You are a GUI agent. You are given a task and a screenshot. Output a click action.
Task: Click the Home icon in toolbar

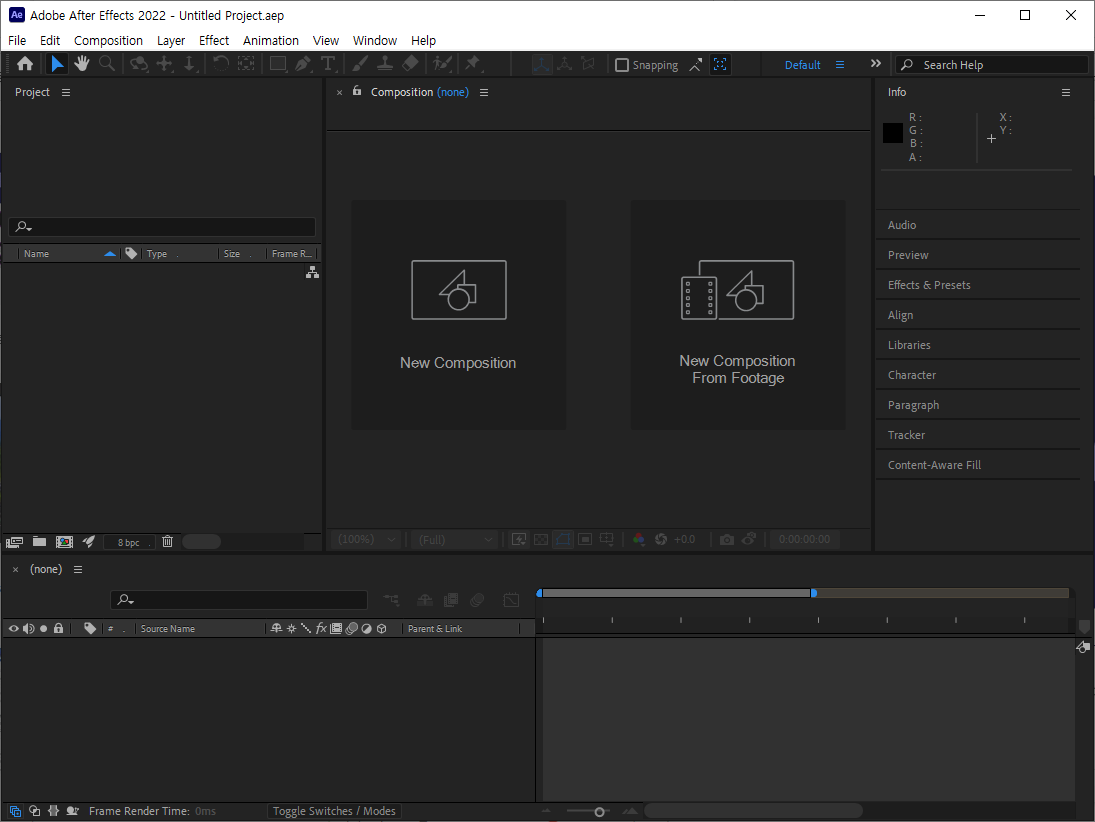pos(25,64)
